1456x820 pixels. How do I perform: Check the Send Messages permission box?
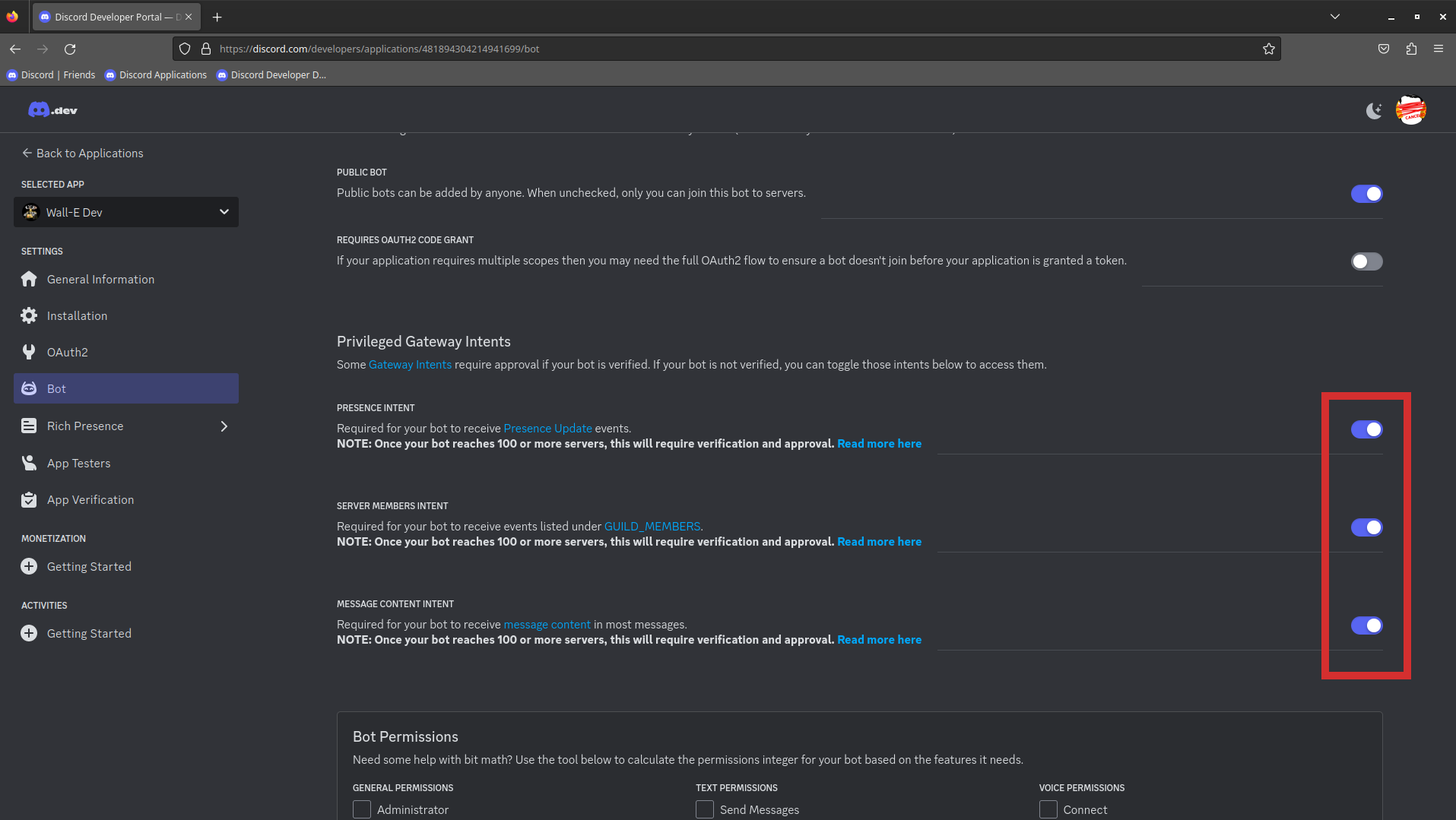(x=705, y=809)
